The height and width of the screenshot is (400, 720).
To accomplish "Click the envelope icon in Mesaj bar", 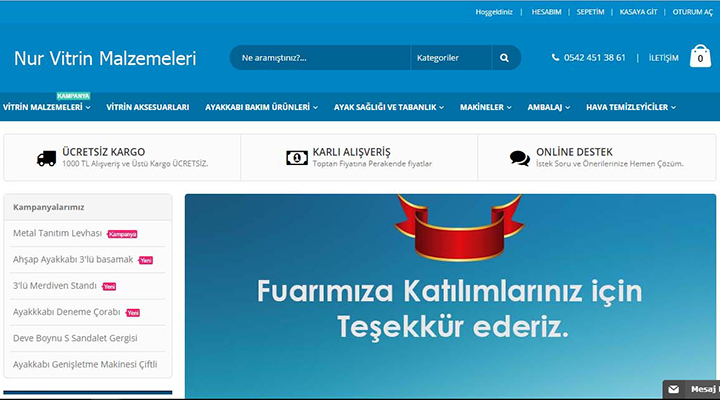I will [x=674, y=389].
